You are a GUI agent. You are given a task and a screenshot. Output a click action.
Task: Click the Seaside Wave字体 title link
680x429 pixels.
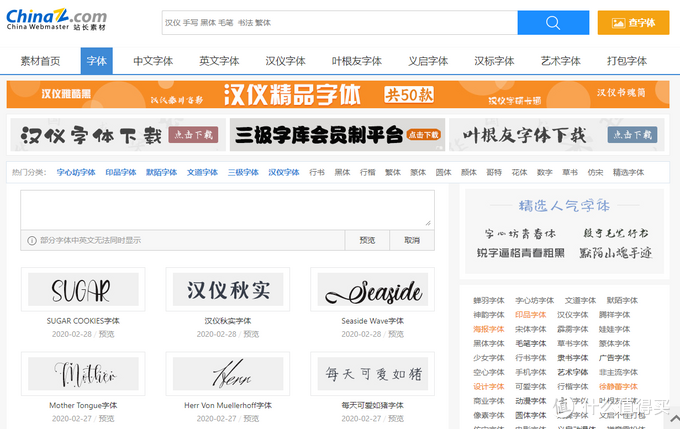[373, 321]
